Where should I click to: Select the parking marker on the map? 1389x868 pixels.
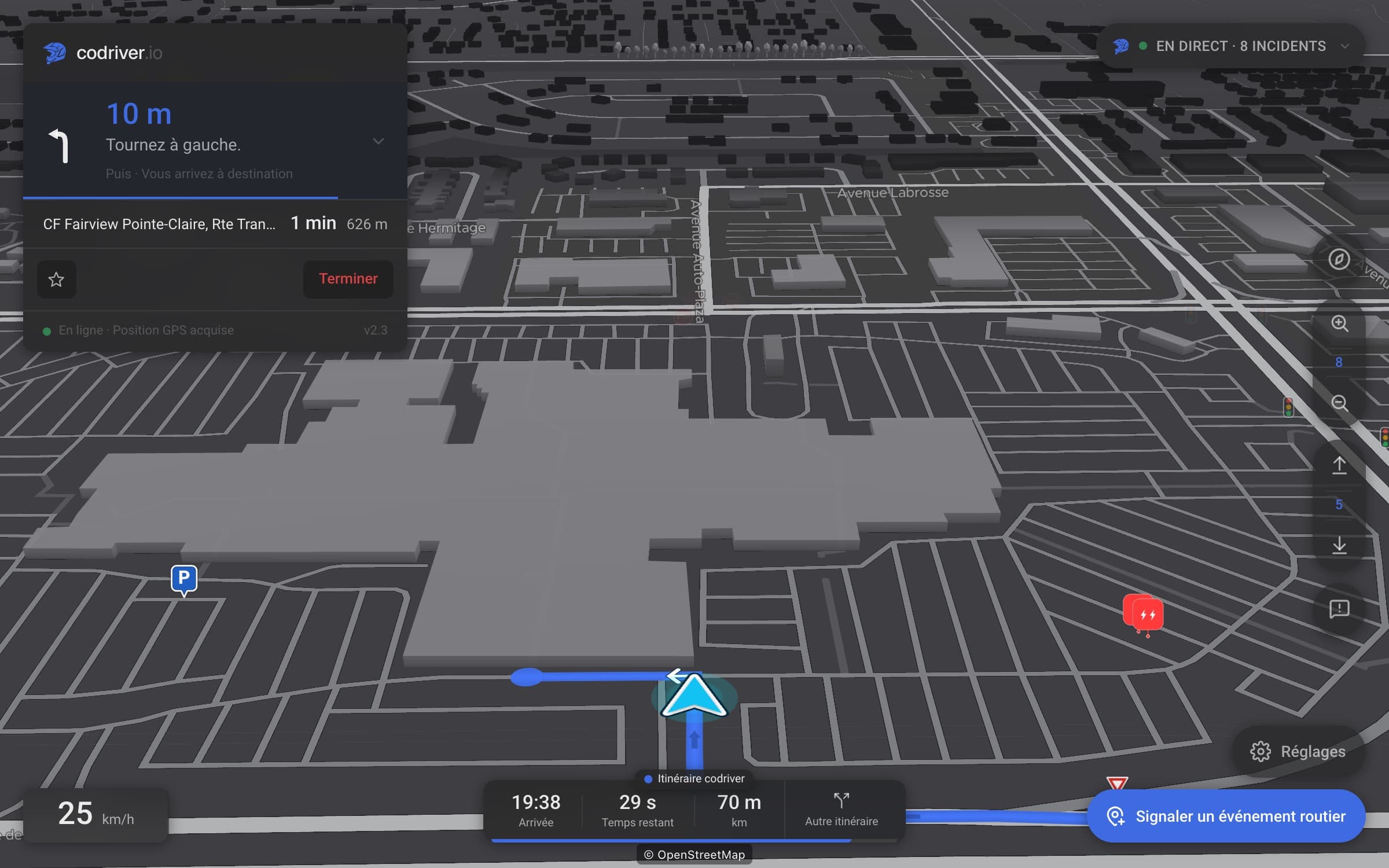[184, 580]
